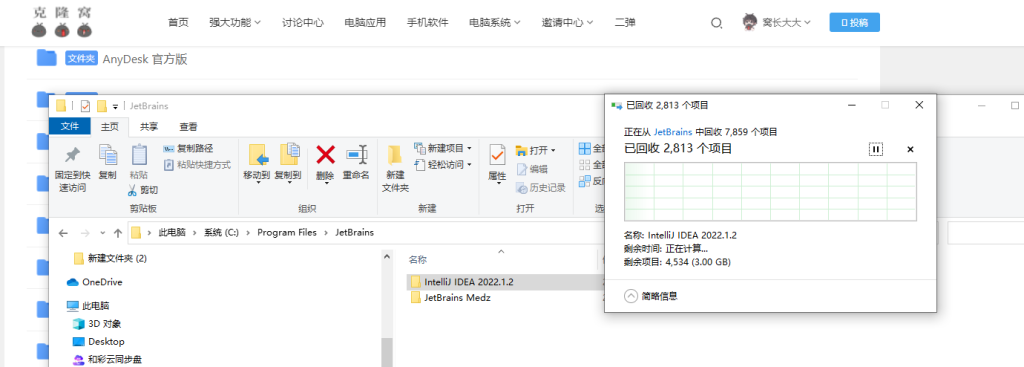Select the JetBrains Medz folder
This screenshot has height=367, width=1024.
click(x=457, y=298)
